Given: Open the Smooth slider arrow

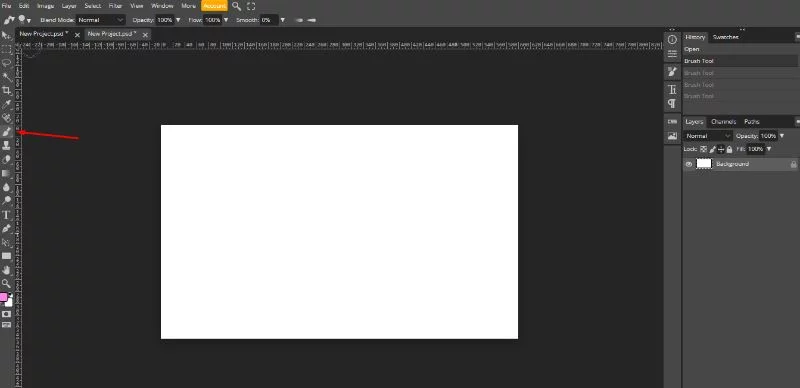Looking at the screenshot, I should (282, 20).
